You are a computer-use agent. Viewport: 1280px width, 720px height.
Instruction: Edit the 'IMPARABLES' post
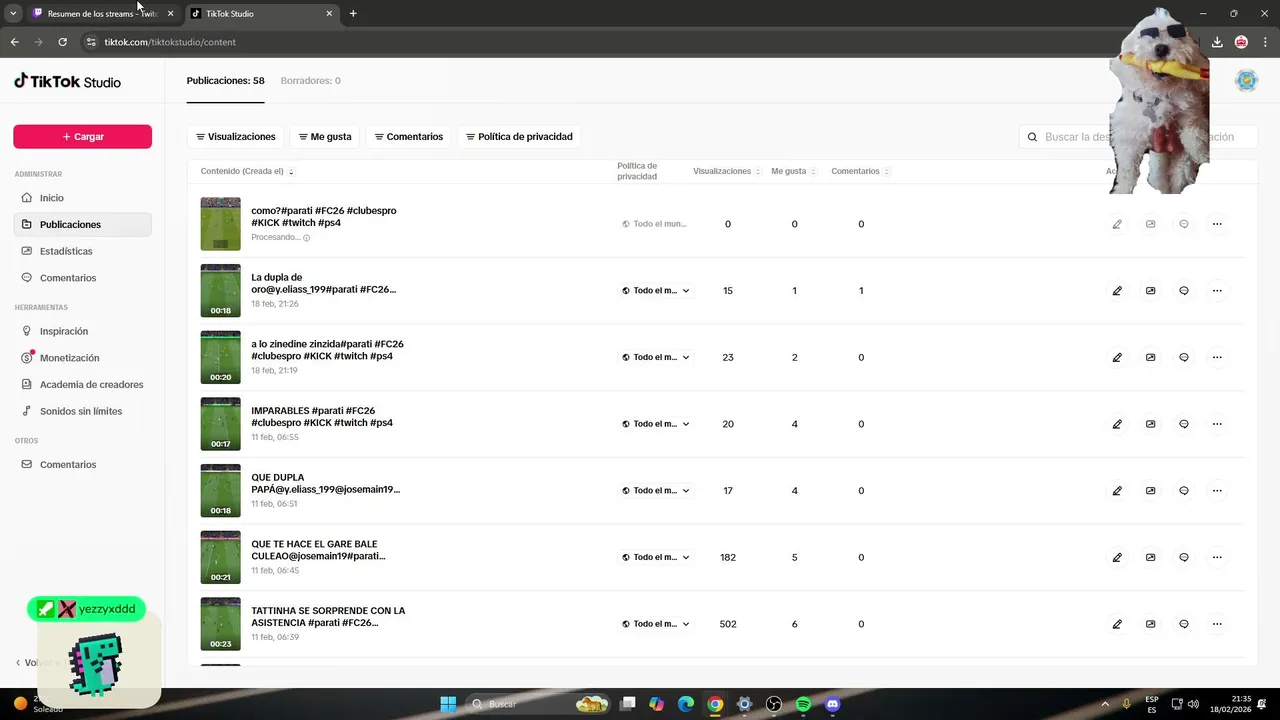(x=1117, y=424)
